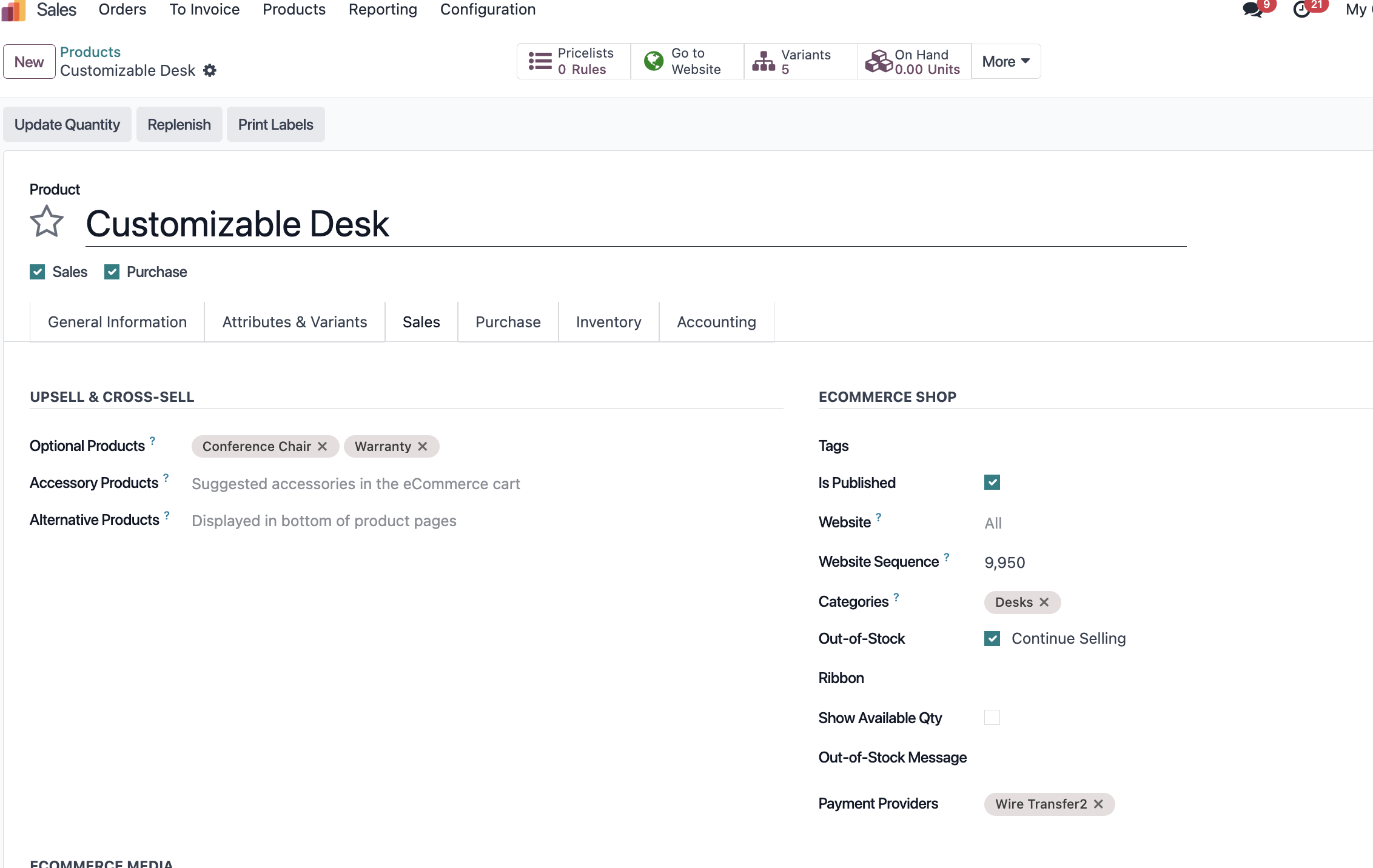Open the Variants 5 stat button

tap(801, 61)
